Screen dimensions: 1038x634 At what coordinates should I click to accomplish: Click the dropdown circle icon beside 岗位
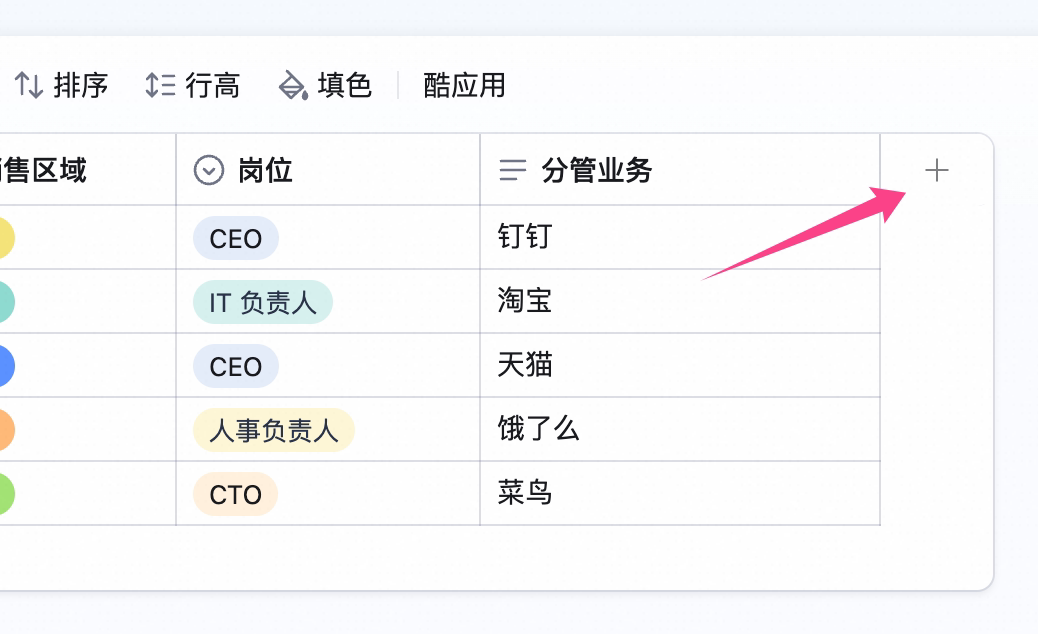(x=209, y=170)
